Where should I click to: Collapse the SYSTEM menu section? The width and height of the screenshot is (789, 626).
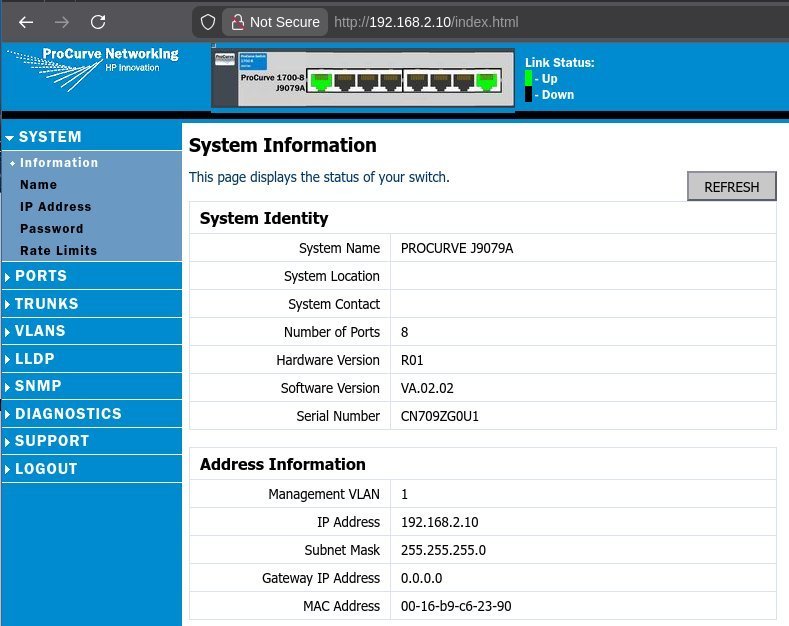point(50,137)
